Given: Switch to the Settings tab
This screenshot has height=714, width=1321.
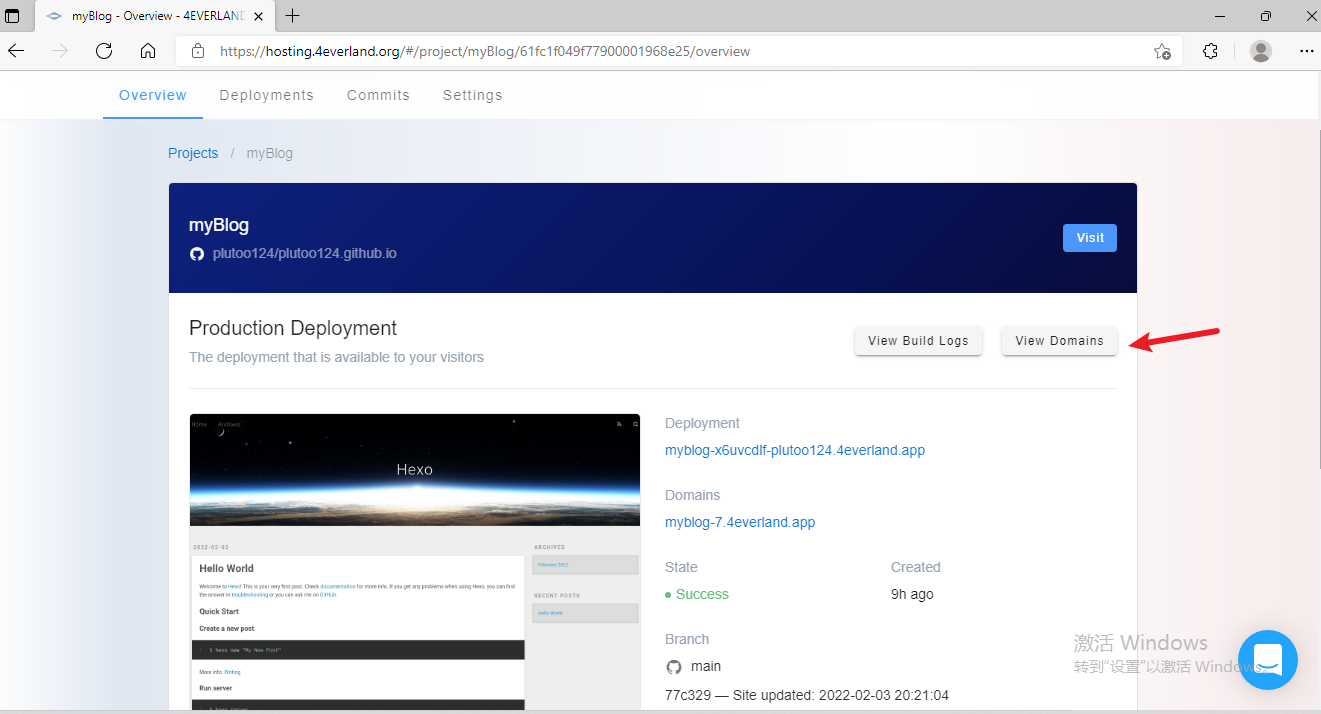Looking at the screenshot, I should (473, 95).
